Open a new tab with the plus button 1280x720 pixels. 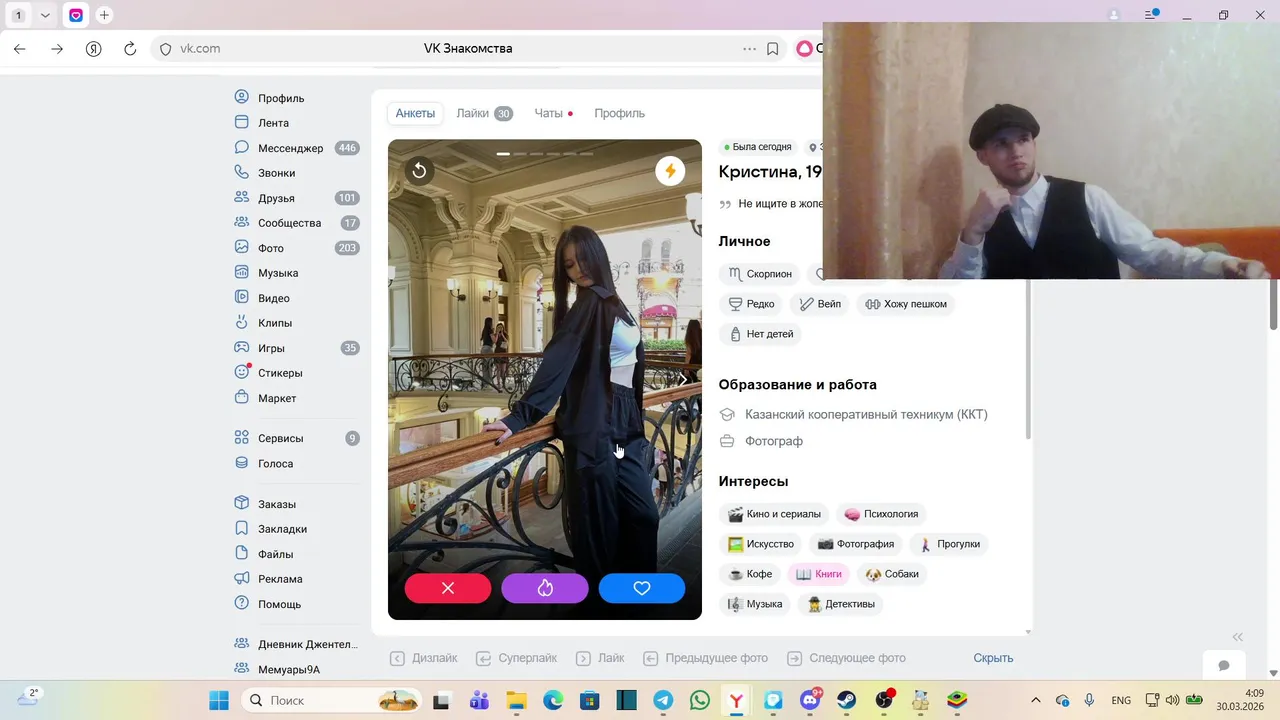[104, 15]
